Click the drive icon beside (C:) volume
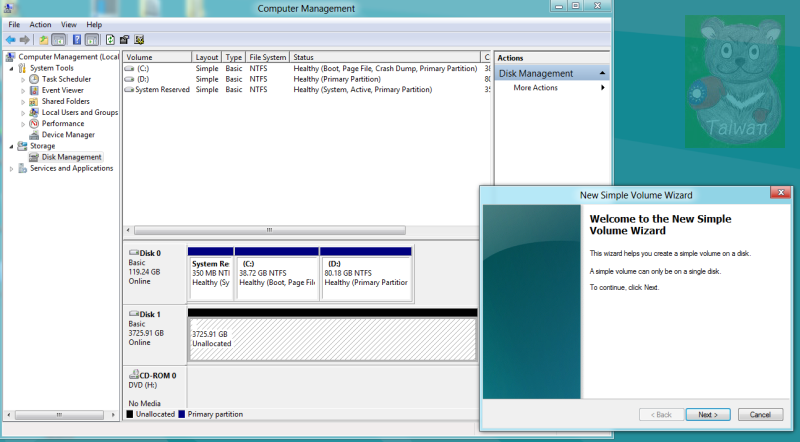800x442 pixels. 130,68
